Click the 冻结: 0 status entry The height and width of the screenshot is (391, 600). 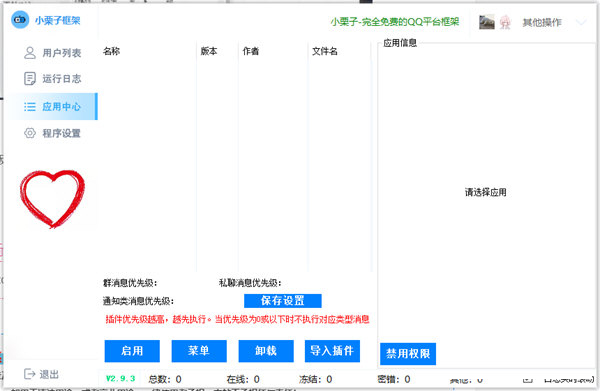(x=316, y=380)
